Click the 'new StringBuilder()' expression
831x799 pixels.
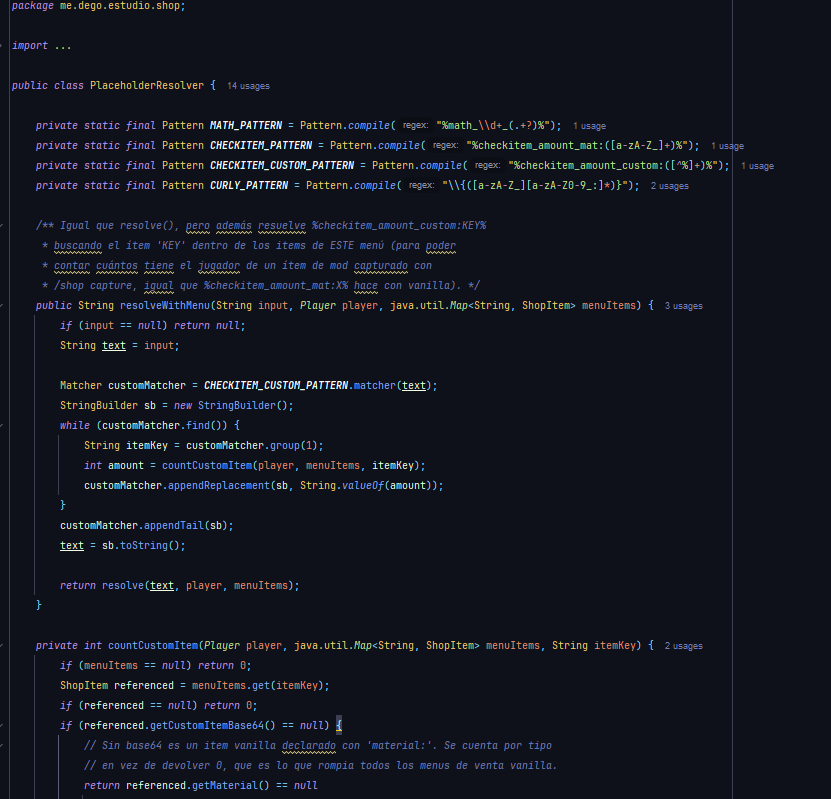tap(231, 405)
